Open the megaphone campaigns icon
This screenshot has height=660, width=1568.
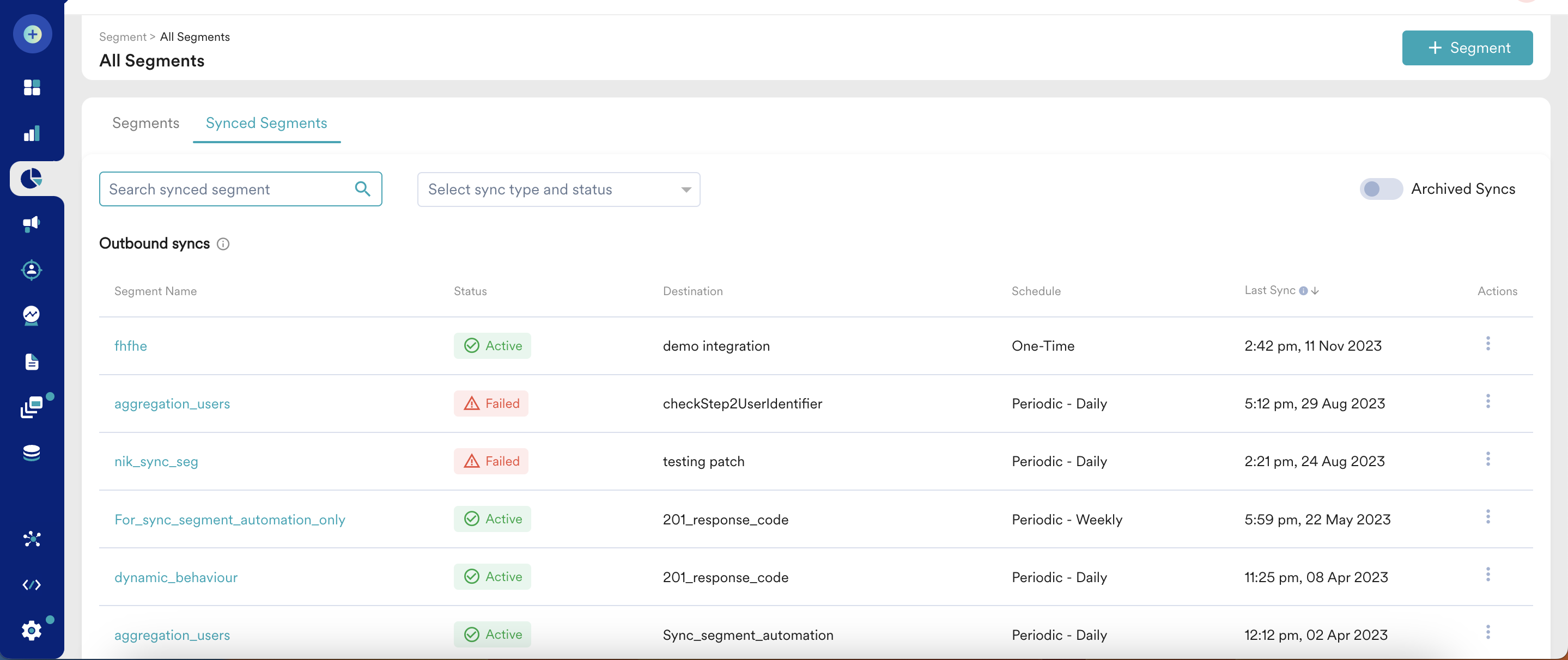(32, 224)
